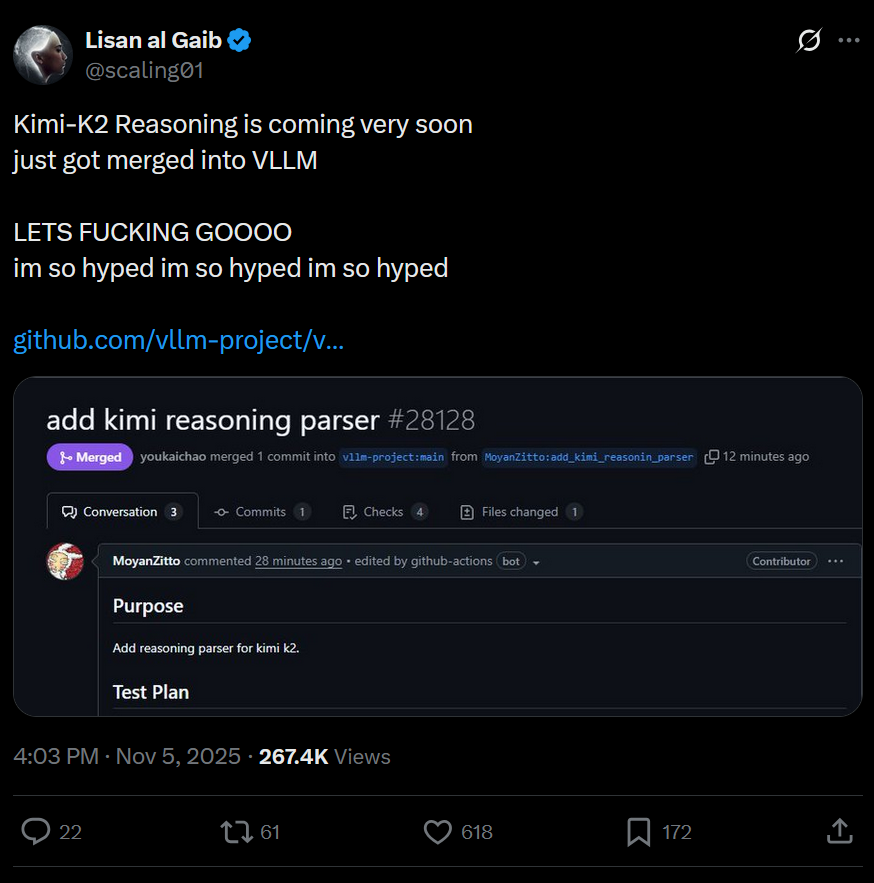Open the tweet's three-dot more menu
Image resolution: width=874 pixels, height=883 pixels.
[x=848, y=40]
